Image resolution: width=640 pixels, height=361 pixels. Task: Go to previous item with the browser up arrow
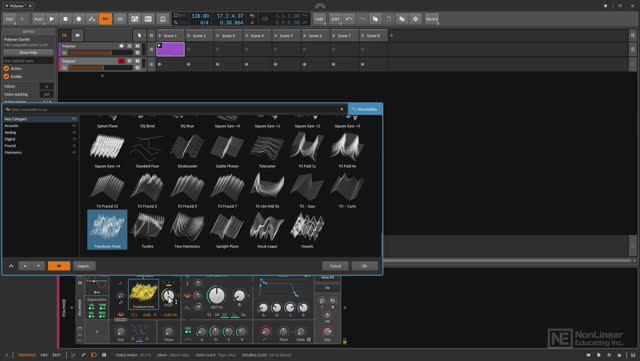[x=25, y=266]
